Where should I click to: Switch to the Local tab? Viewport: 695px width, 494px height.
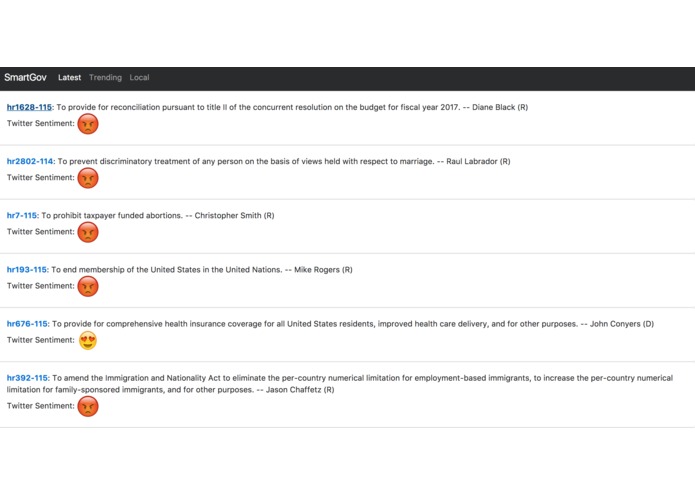point(139,78)
